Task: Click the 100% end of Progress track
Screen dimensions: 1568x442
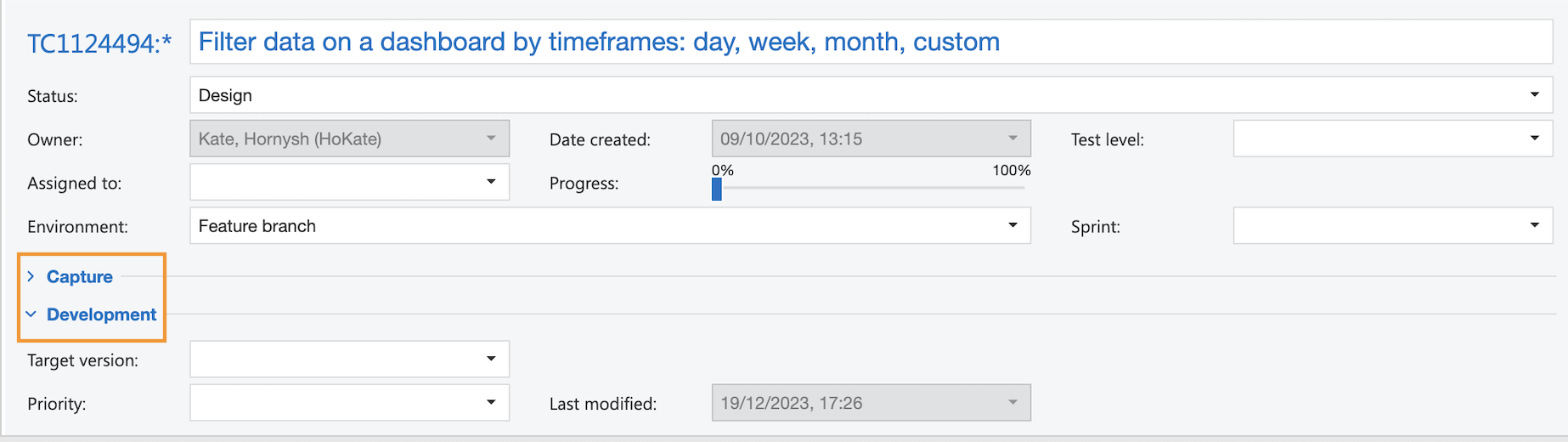Action: tap(1023, 188)
